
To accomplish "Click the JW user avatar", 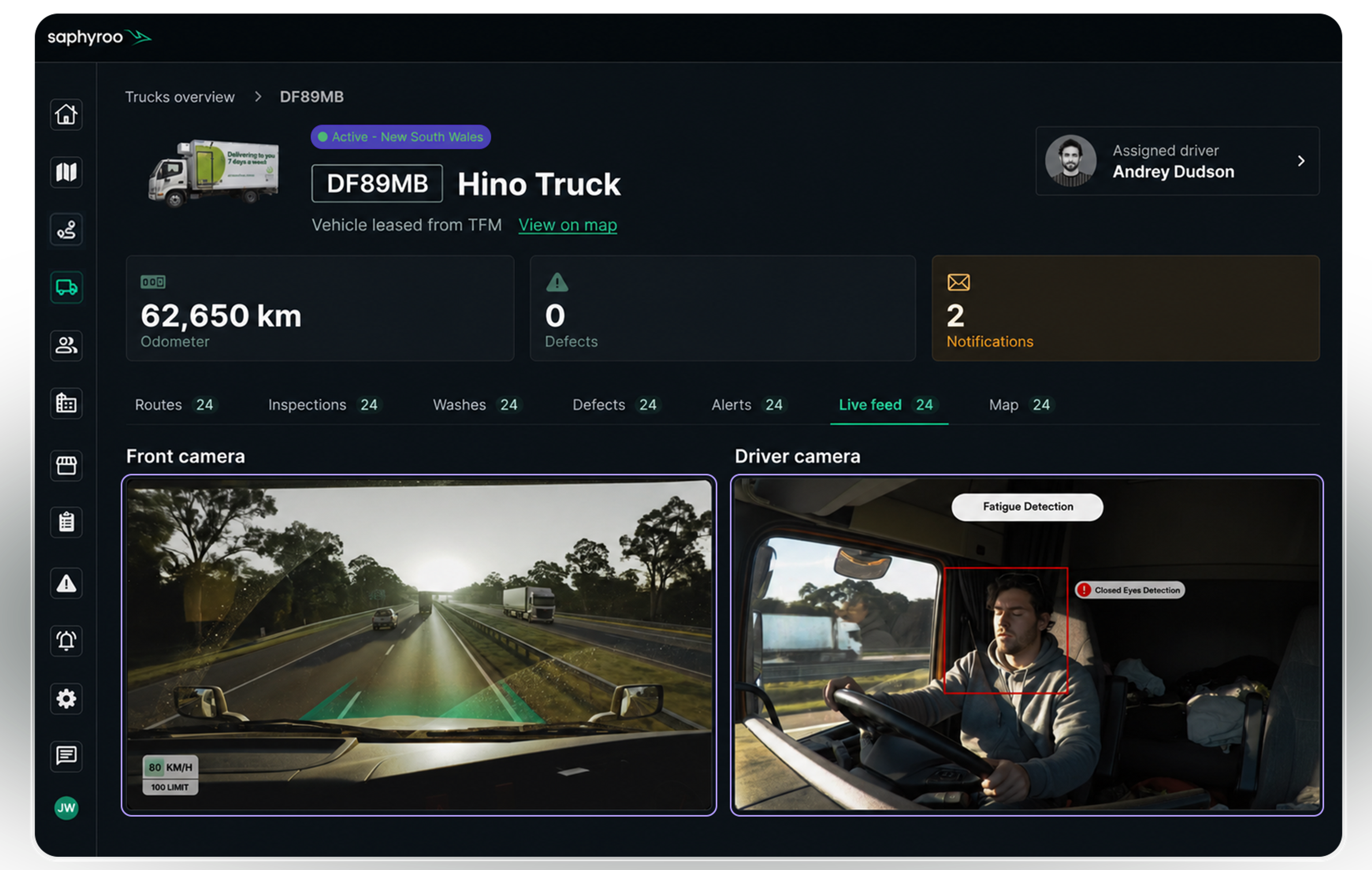I will pyautogui.click(x=66, y=808).
